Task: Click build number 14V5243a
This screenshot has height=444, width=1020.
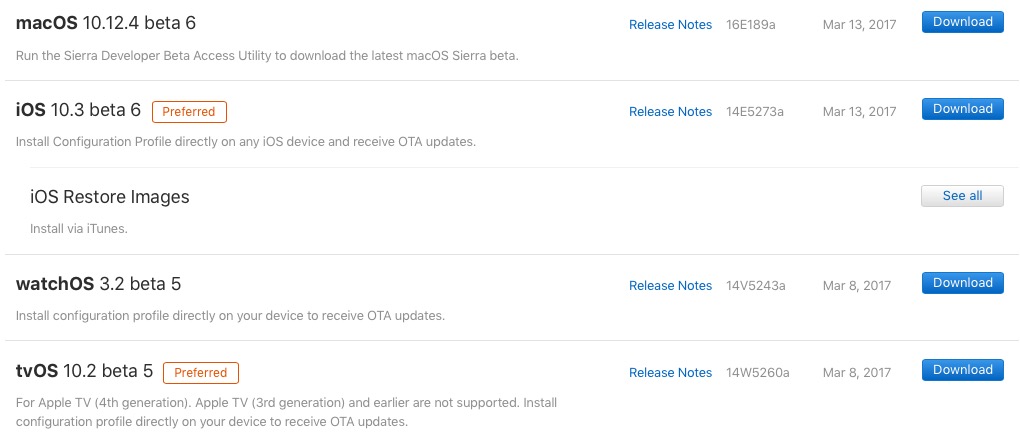Action: tap(756, 286)
